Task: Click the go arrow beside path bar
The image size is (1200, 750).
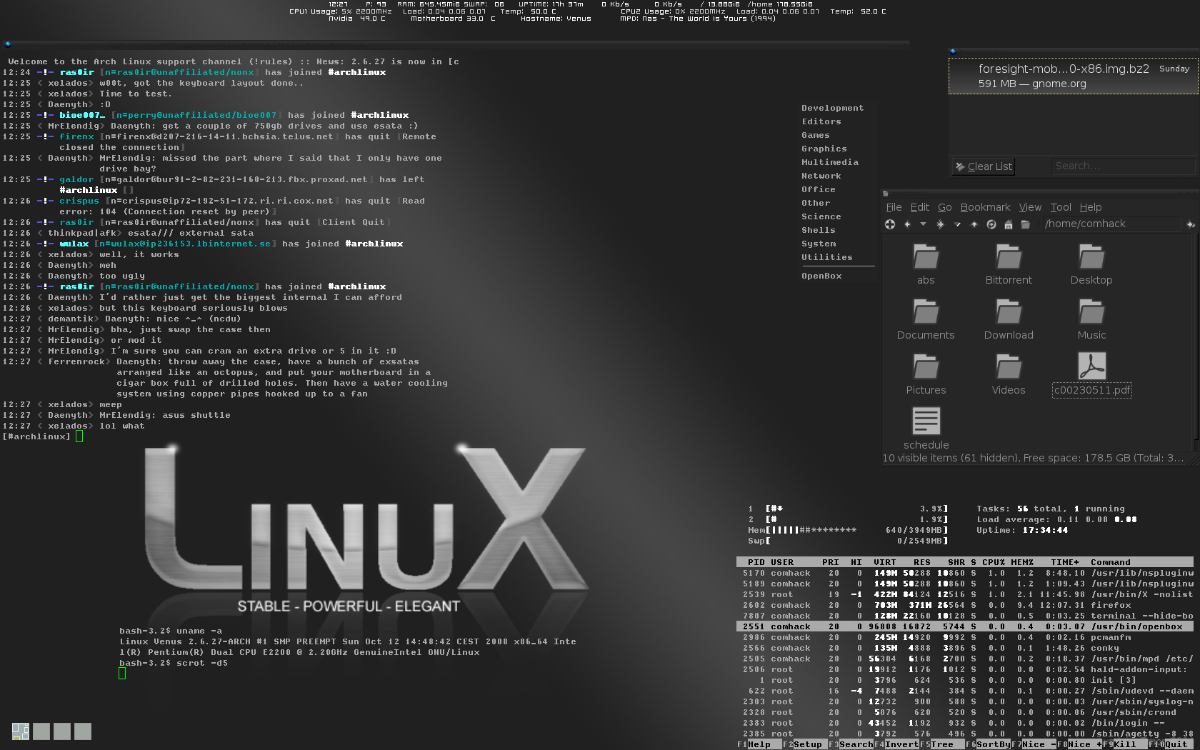Action: click(1190, 224)
